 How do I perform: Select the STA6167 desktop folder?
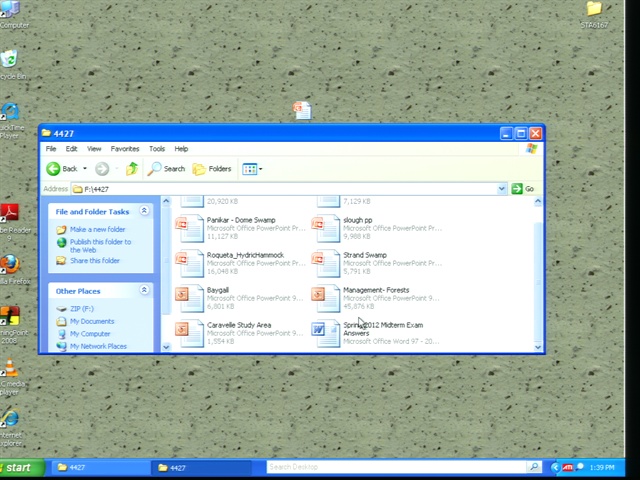(x=594, y=9)
